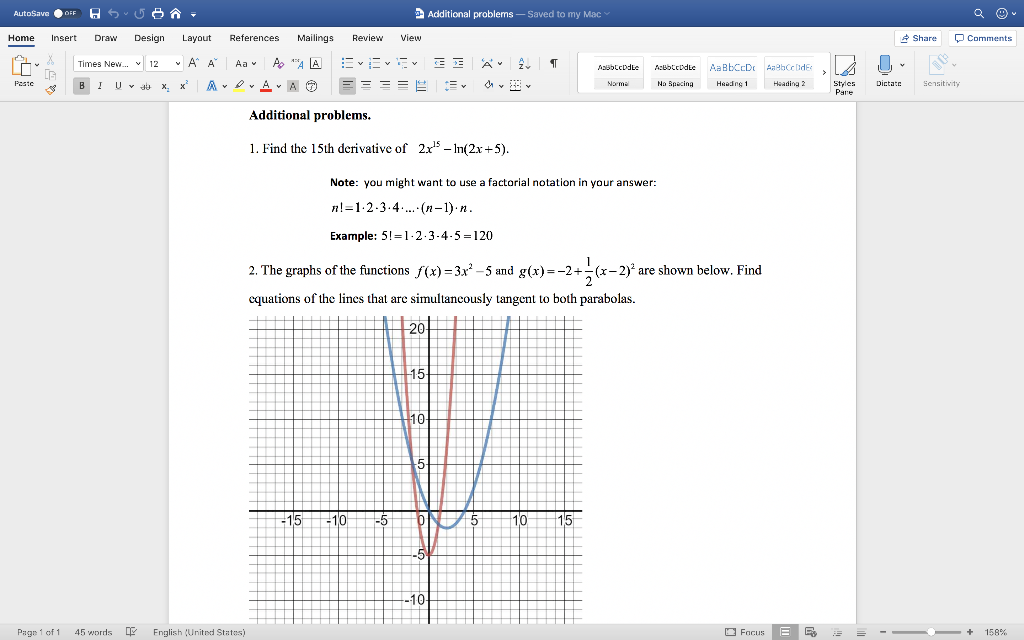Viewport: 1024px width, 640px height.
Task: Click the Print icon in title bar
Action: pos(157,14)
